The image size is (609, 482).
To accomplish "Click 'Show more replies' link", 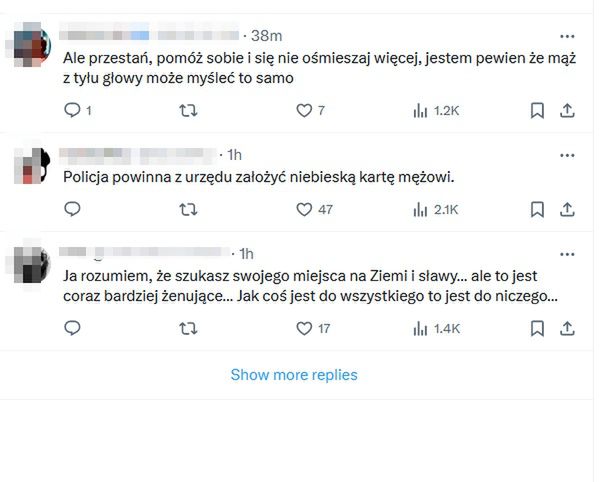I will tap(294, 375).
